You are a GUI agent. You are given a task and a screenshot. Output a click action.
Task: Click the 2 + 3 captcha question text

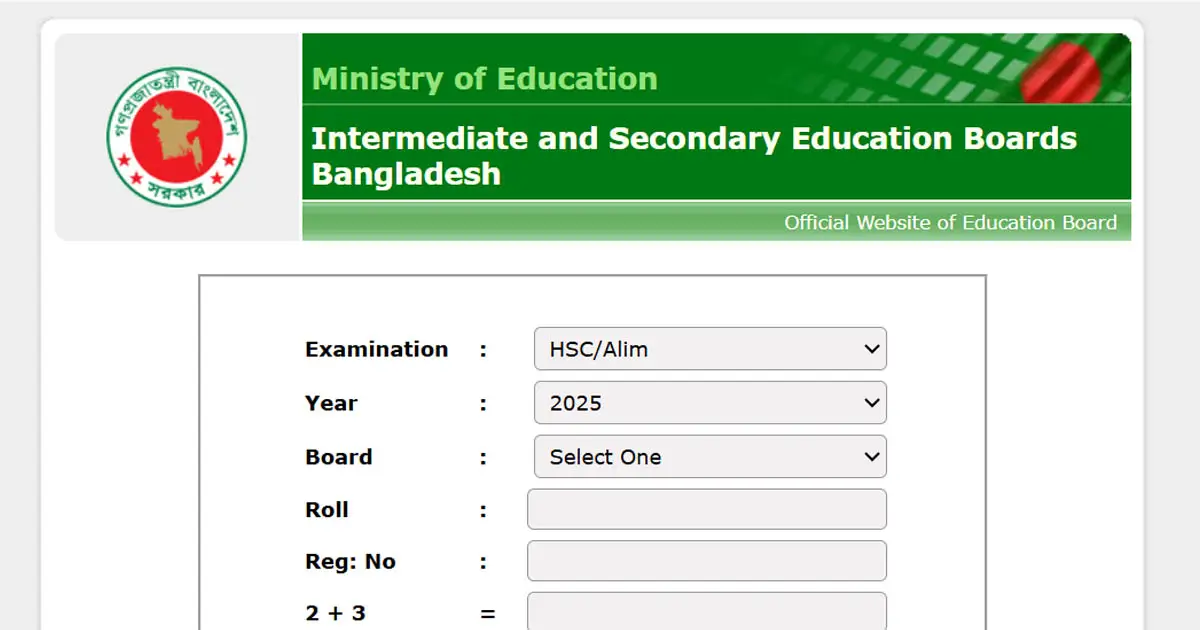[x=335, y=613]
